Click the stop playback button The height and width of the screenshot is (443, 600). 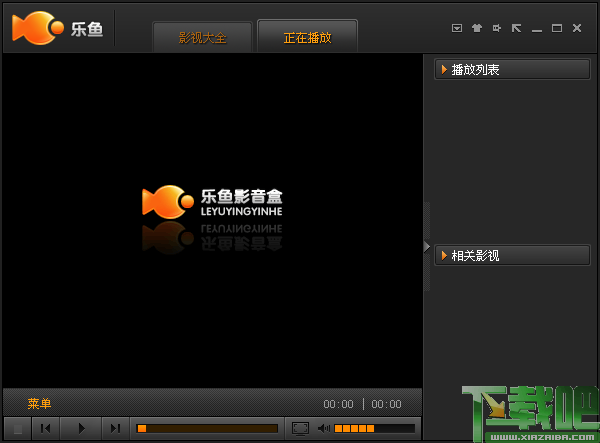[18, 428]
